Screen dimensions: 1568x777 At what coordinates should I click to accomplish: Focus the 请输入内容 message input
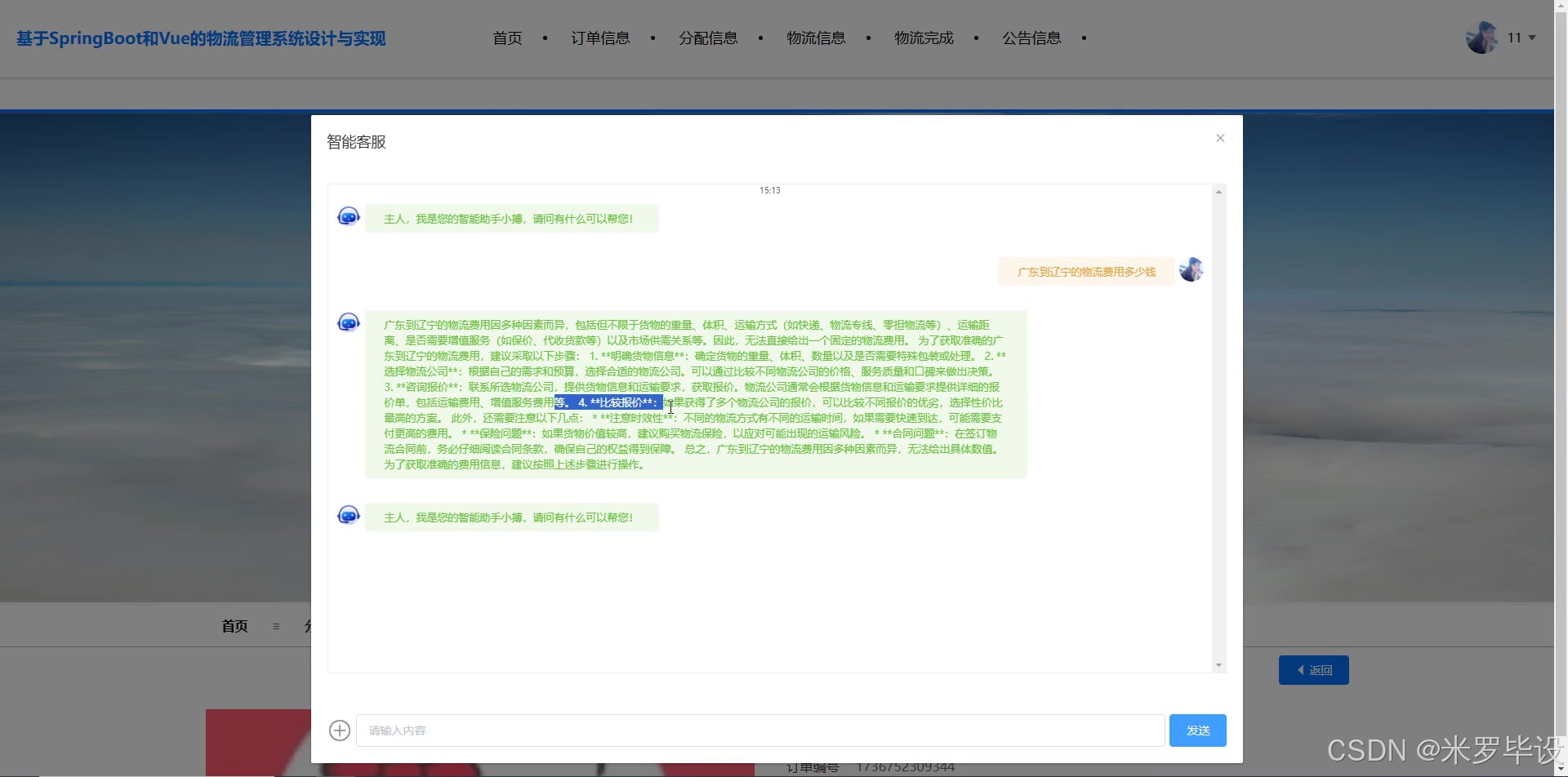[760, 730]
